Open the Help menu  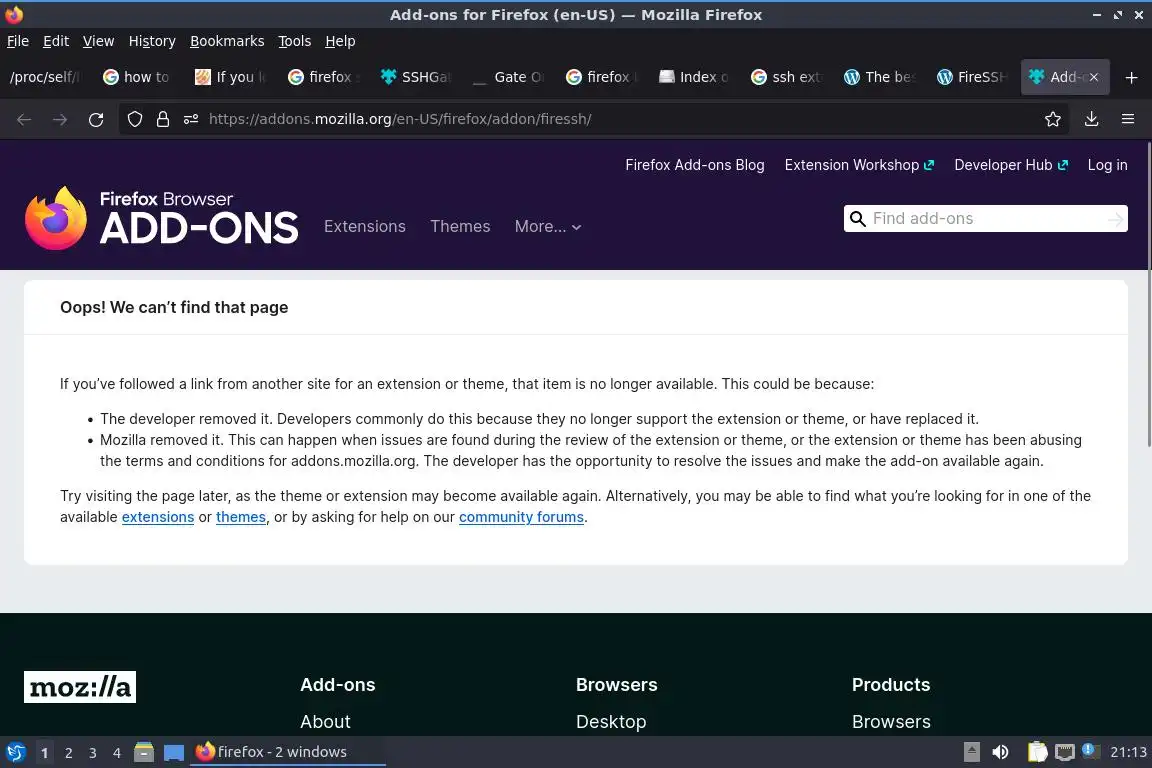tap(340, 41)
